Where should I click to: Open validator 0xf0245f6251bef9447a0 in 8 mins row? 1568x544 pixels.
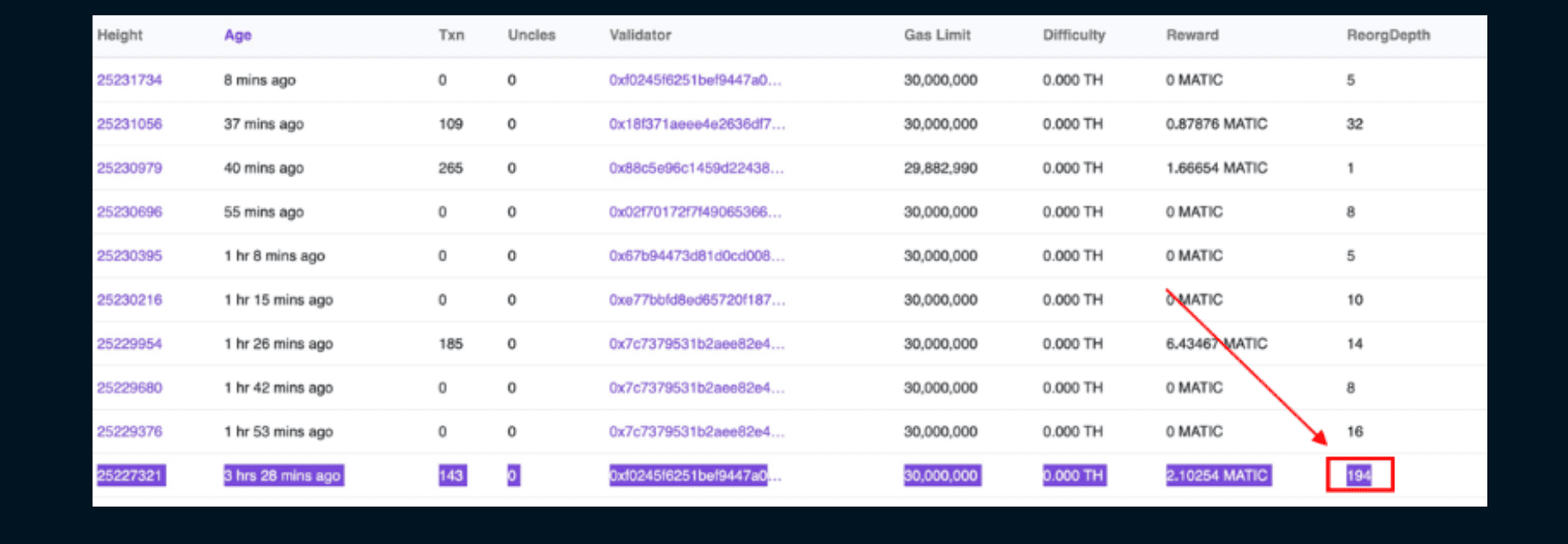pos(695,80)
